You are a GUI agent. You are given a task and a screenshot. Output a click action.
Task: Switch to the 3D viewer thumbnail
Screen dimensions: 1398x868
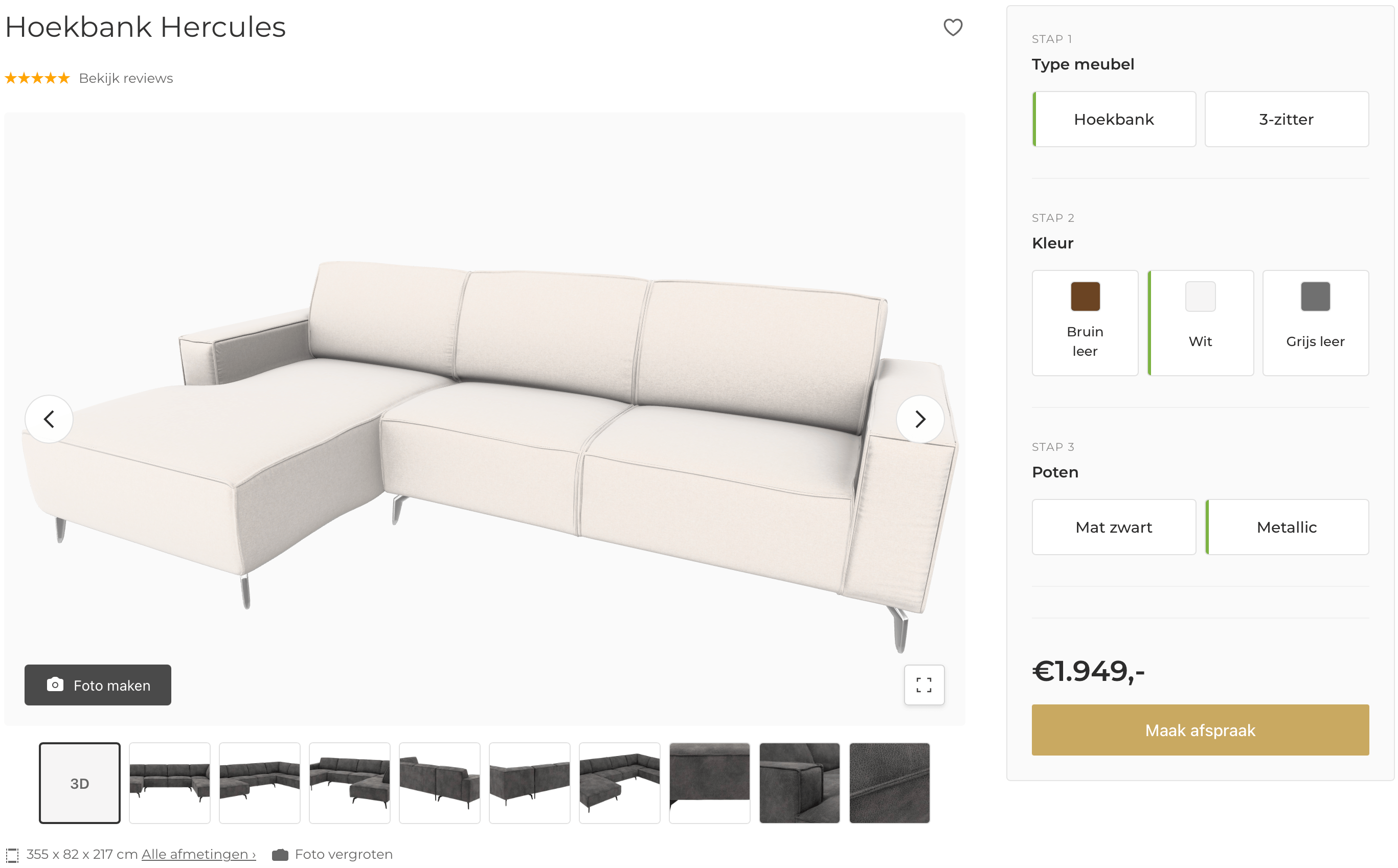tap(79, 783)
